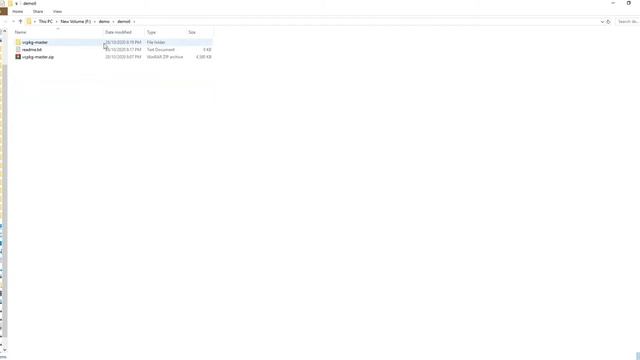Open the address bar history dropdown

[x=602, y=22]
